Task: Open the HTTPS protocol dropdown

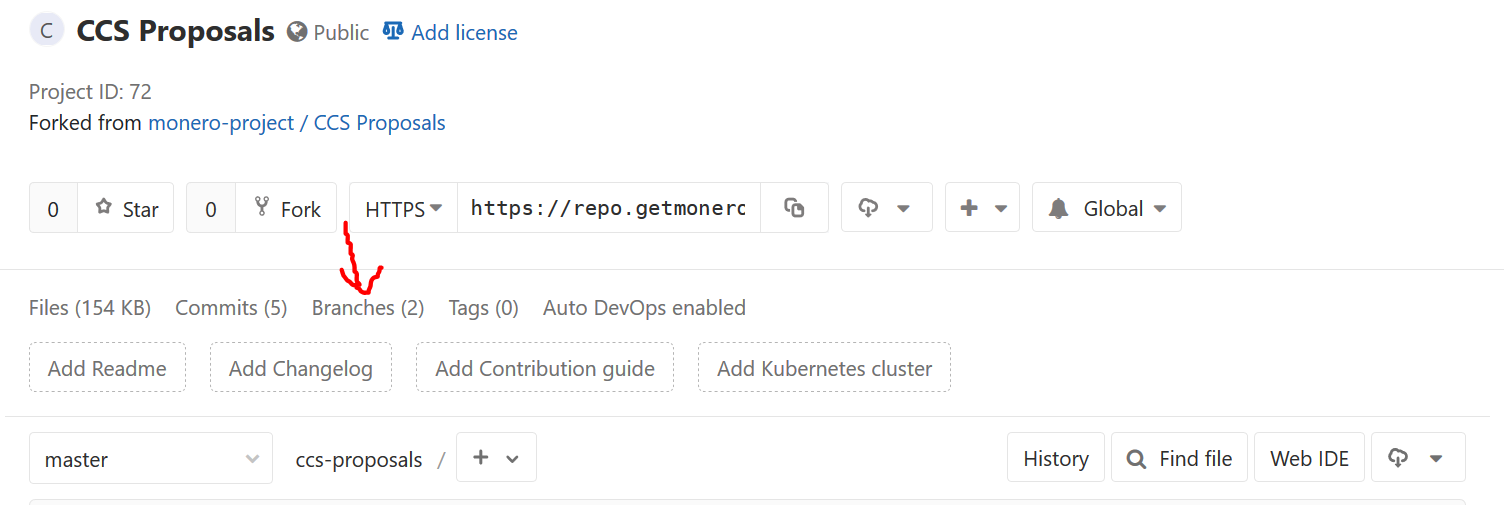Action: click(403, 208)
